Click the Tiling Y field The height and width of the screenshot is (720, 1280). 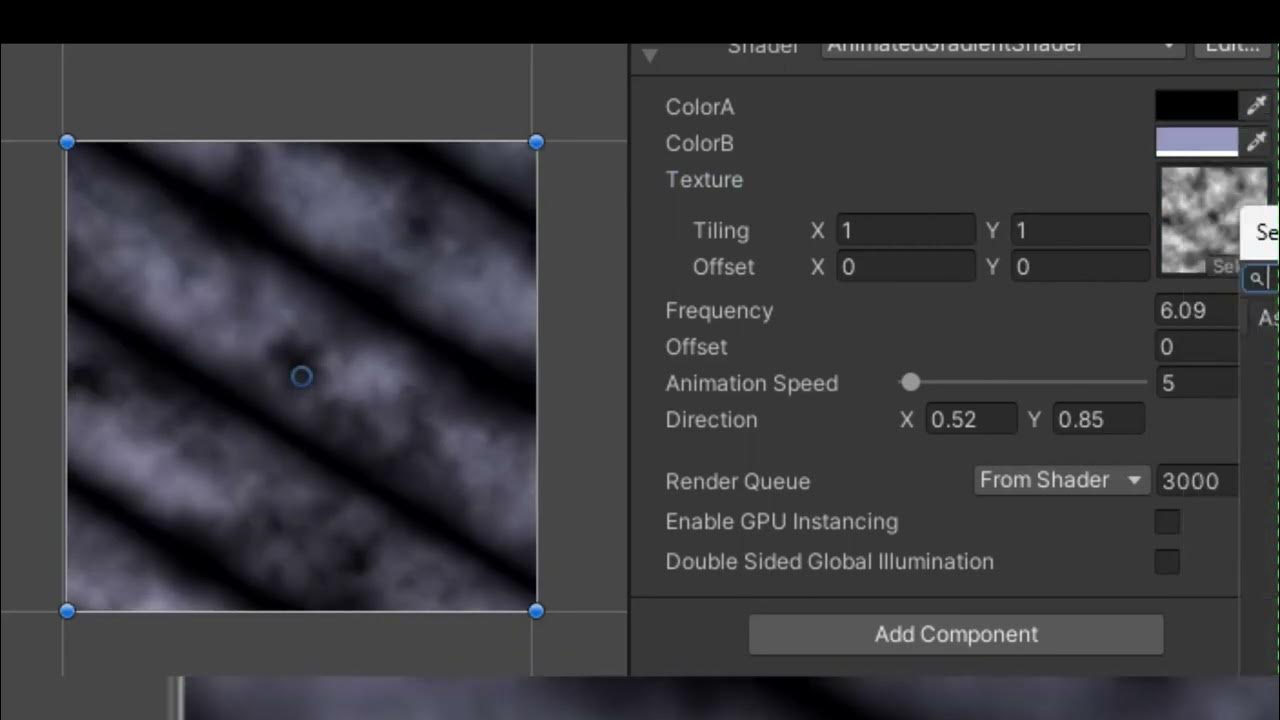click(x=1080, y=230)
